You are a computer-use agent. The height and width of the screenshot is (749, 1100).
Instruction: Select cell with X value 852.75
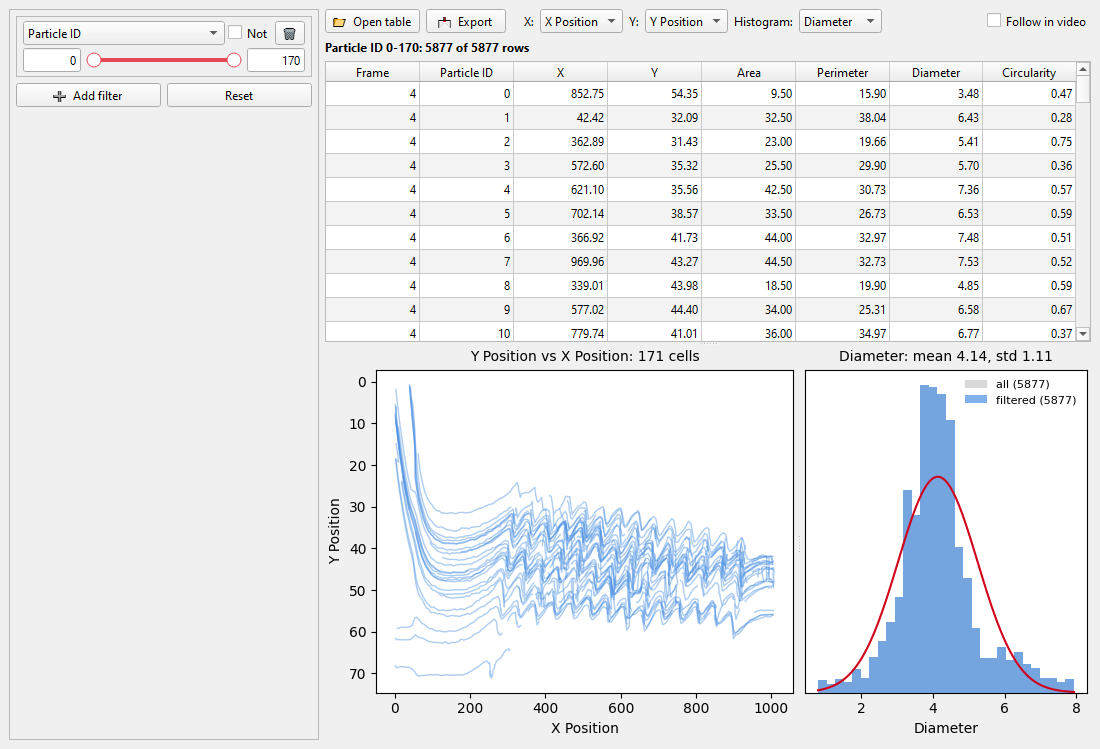(x=561, y=93)
